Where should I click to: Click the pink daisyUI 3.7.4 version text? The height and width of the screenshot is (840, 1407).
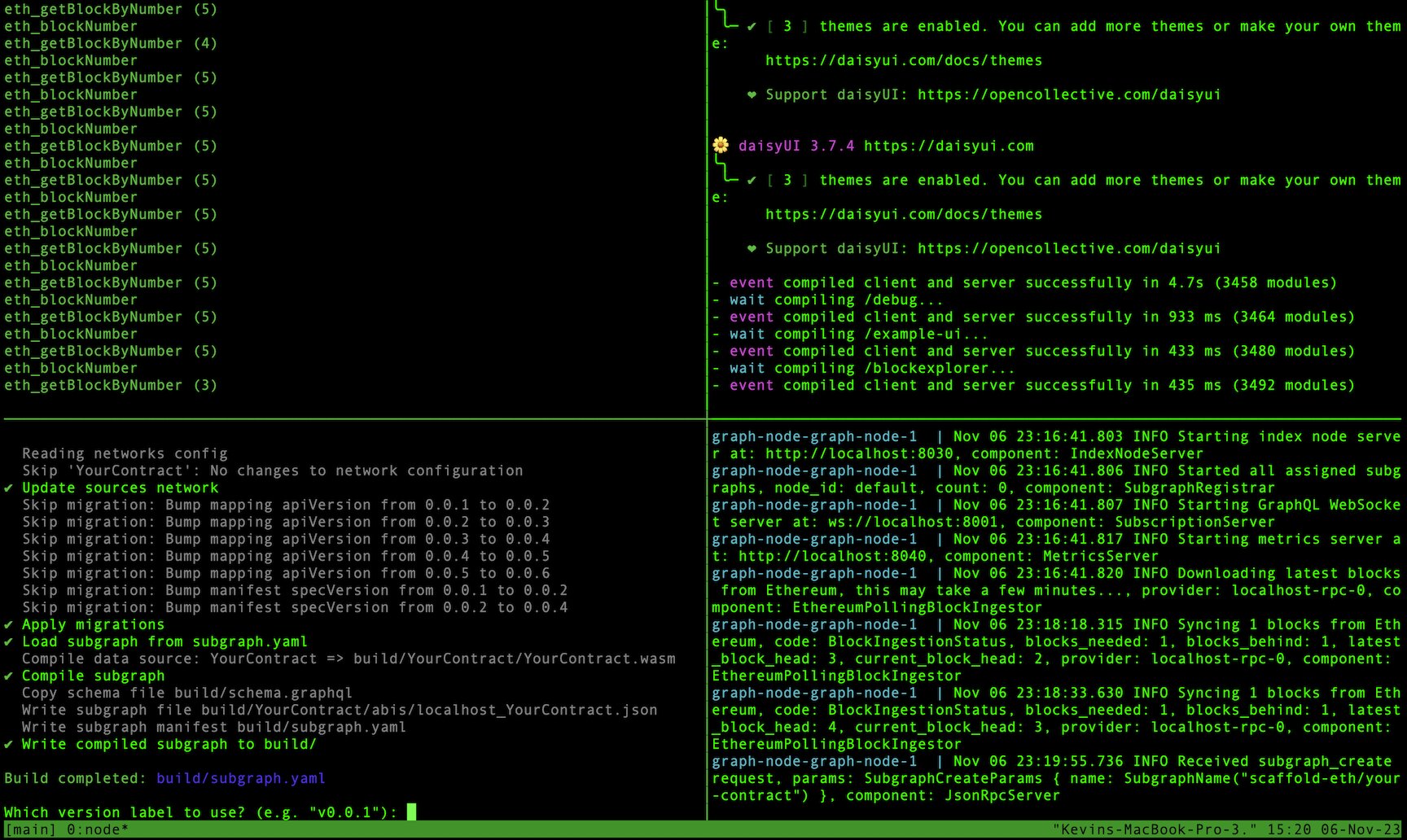pos(796,146)
